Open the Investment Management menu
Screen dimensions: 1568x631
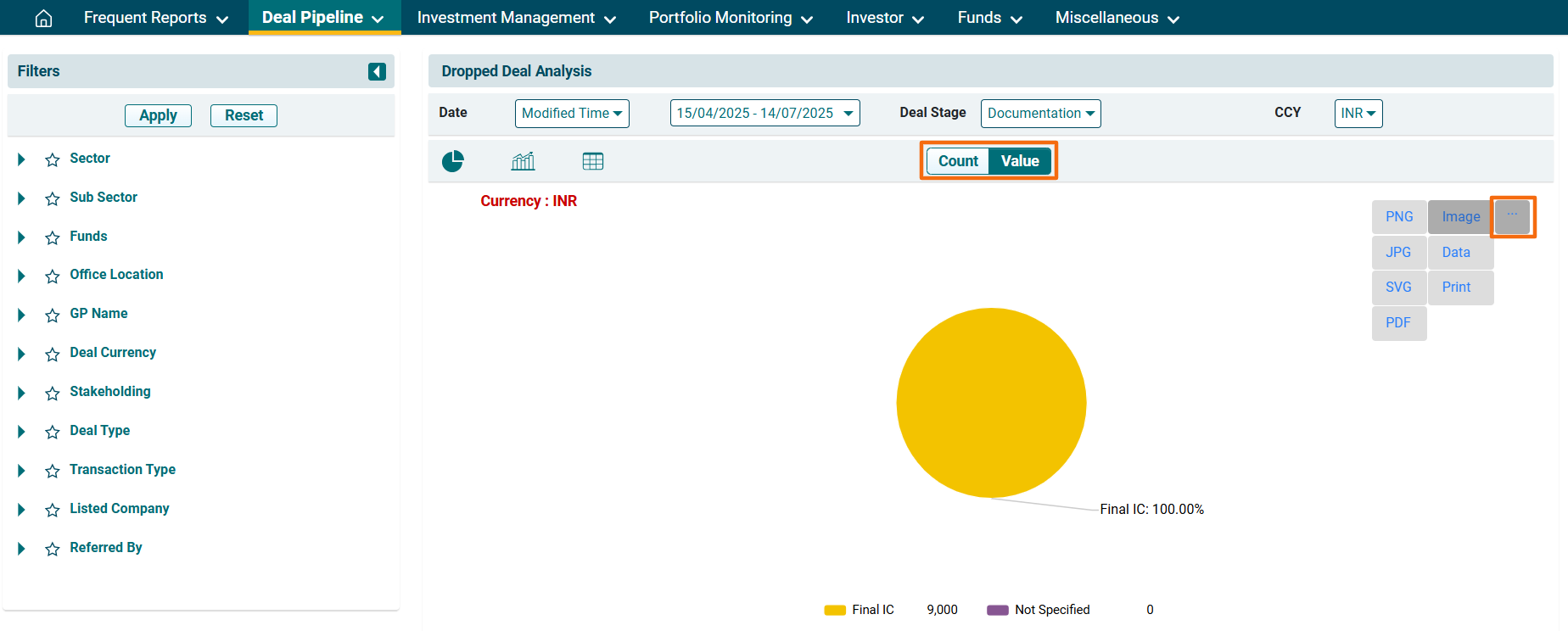[516, 18]
